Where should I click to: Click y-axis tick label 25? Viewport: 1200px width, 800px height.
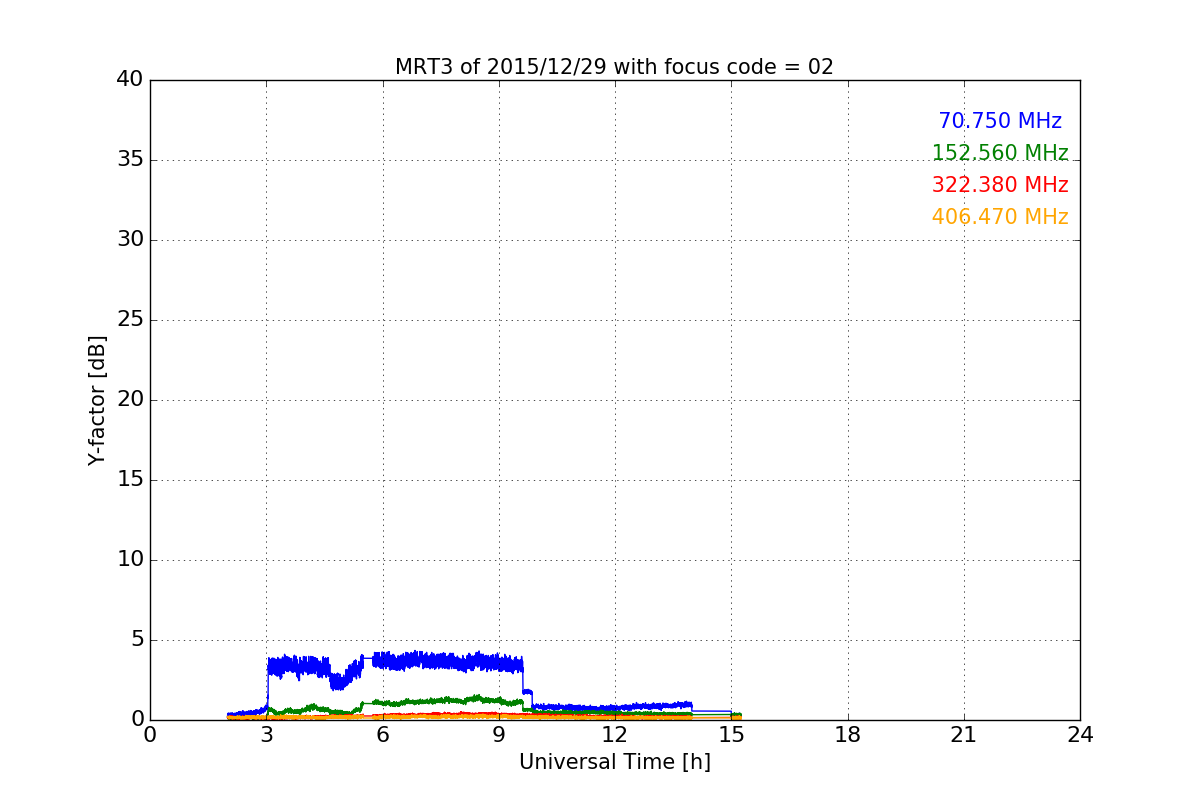[x=130, y=320]
